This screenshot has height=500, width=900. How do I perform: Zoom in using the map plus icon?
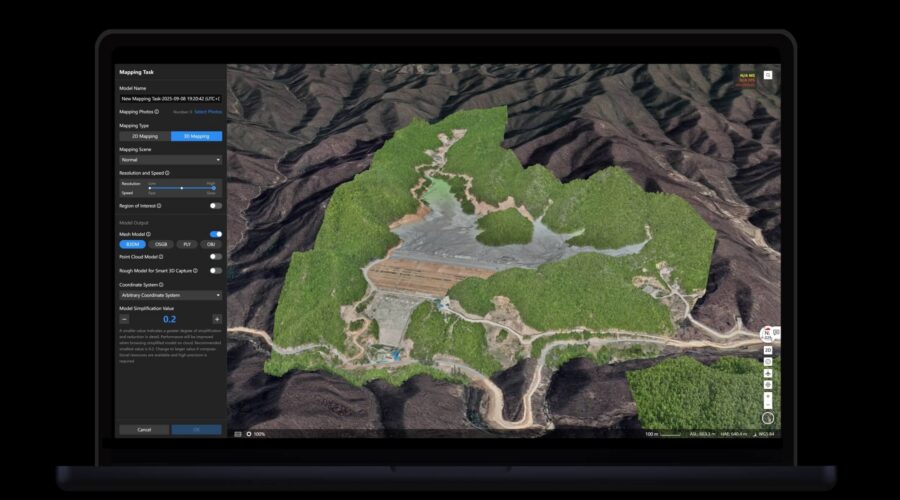tap(767, 395)
